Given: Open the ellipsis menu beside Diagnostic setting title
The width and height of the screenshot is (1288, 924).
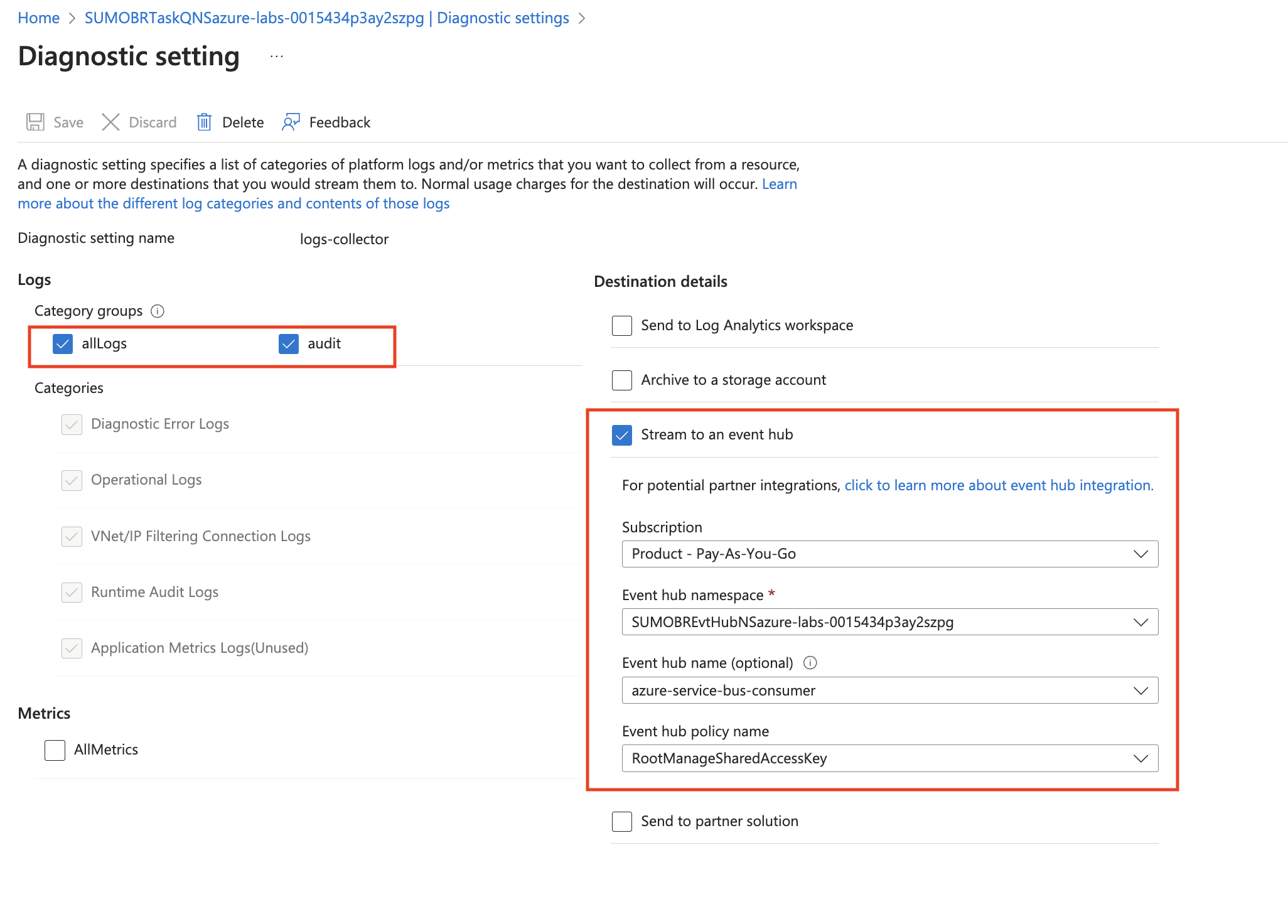Looking at the screenshot, I should tap(276, 56).
